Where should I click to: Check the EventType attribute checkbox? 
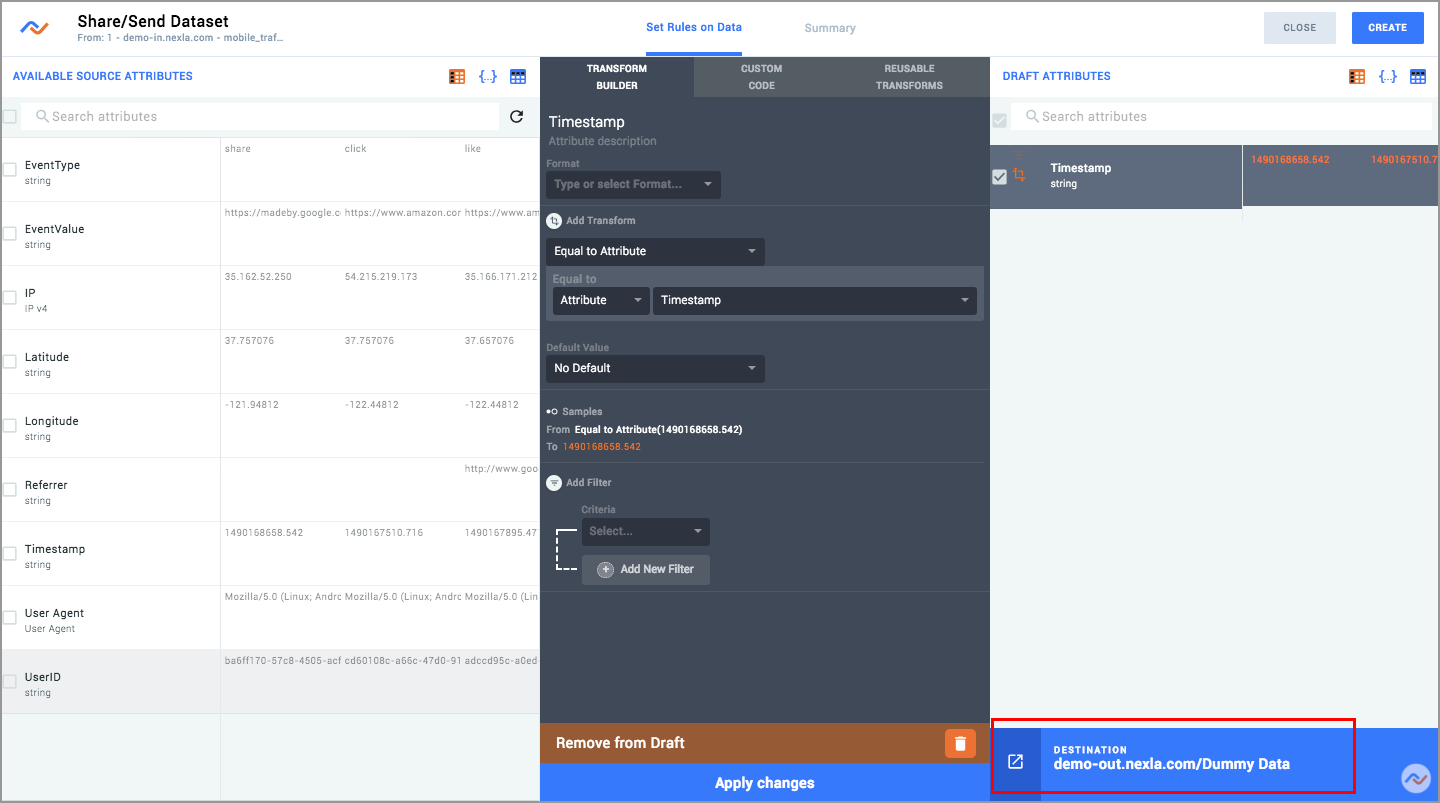coord(10,170)
